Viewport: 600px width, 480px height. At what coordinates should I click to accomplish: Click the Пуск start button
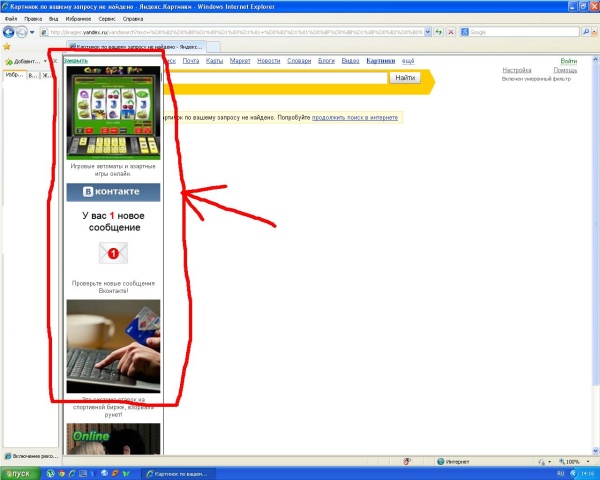point(19,473)
